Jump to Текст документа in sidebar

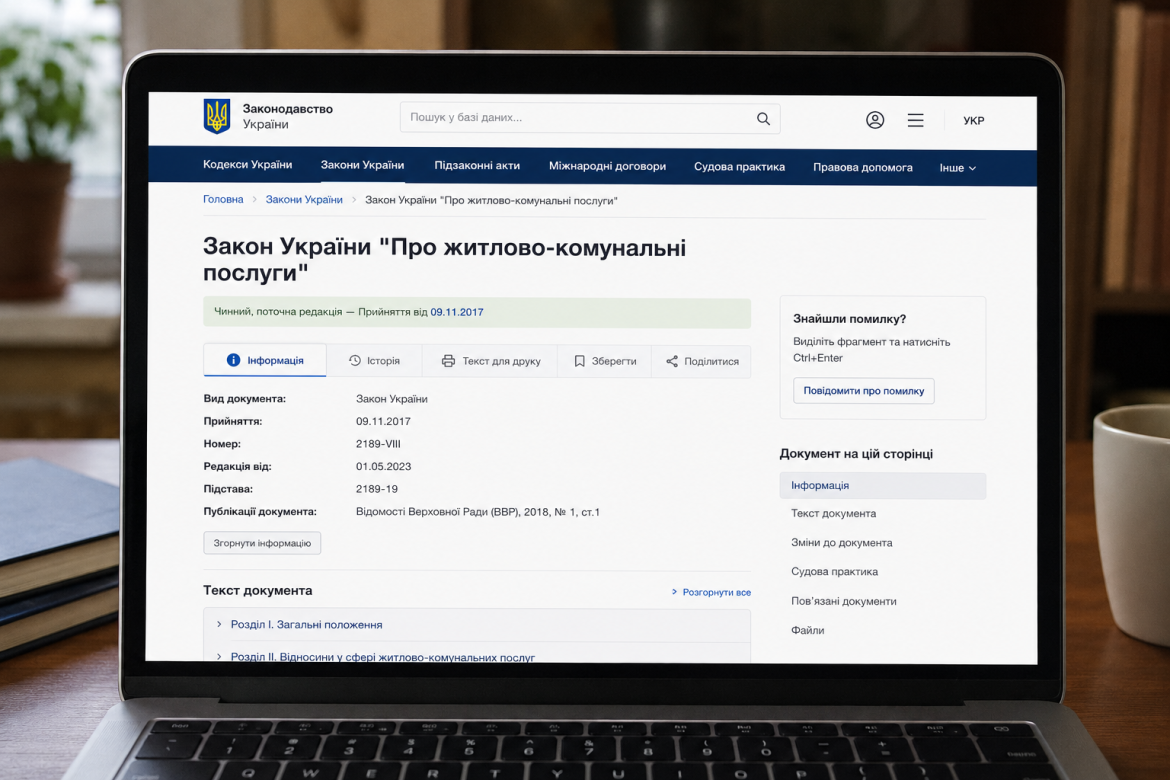pos(833,514)
